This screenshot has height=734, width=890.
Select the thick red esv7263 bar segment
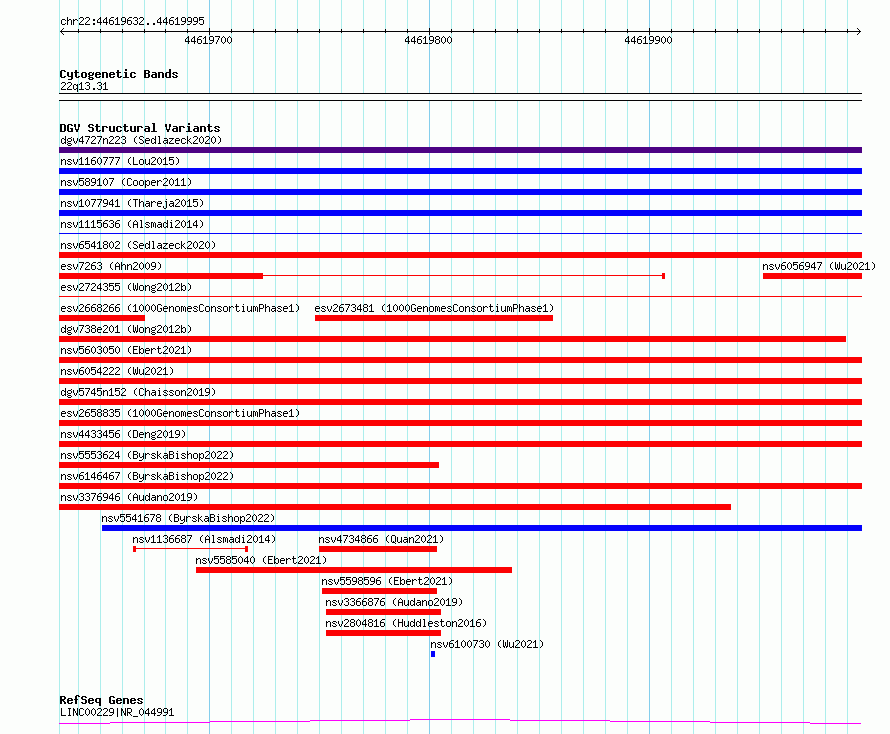(161, 276)
